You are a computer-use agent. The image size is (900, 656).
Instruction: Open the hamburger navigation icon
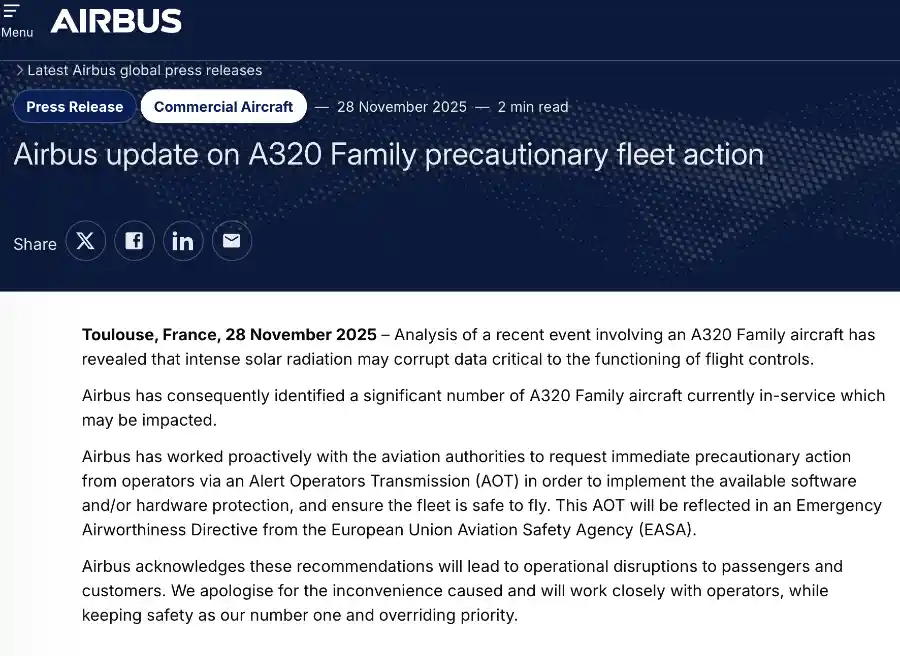pyautogui.click(x=12, y=10)
